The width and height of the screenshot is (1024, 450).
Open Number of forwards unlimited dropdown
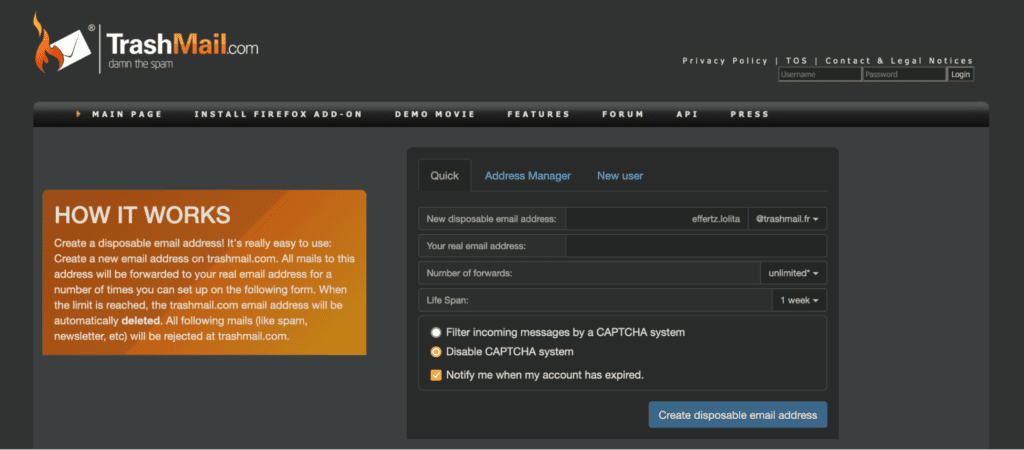coord(793,274)
